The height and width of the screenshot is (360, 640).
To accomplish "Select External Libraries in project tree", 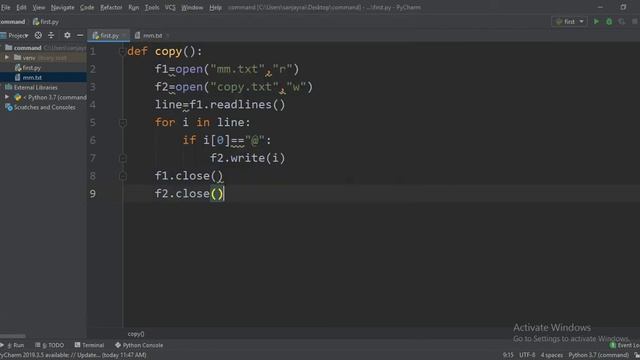I will click(x=36, y=87).
